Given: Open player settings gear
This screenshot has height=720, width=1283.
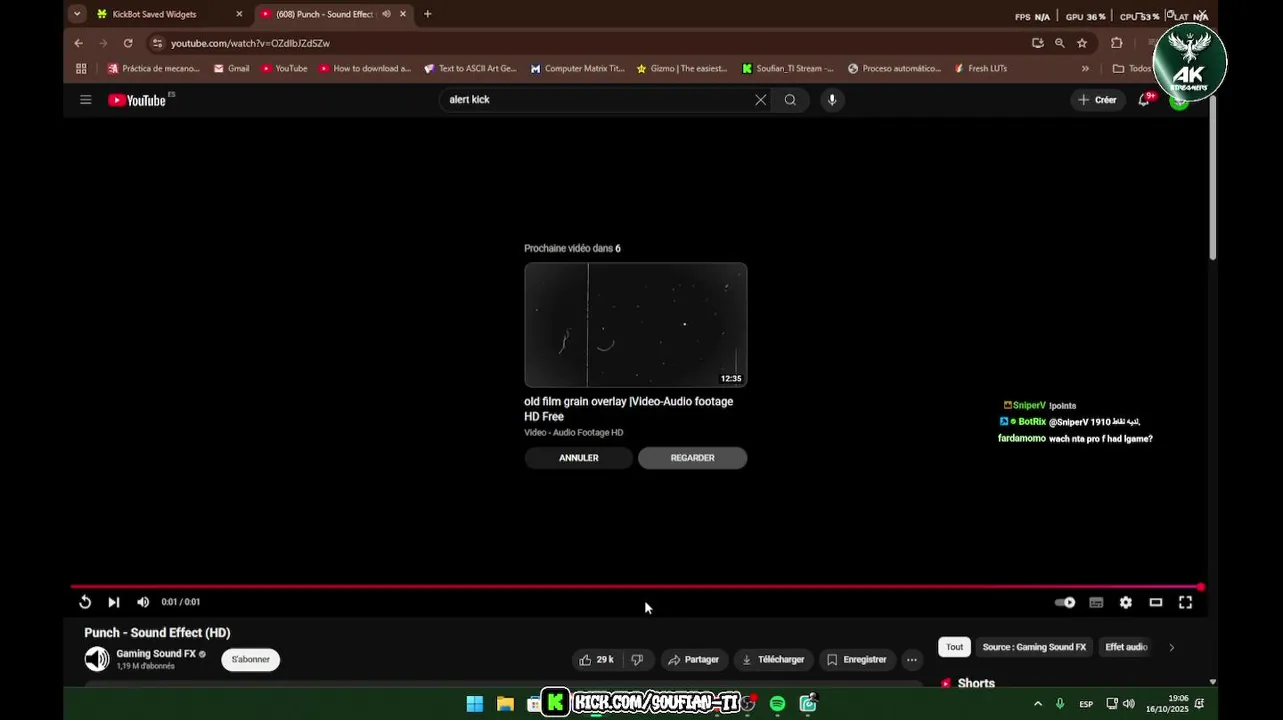Looking at the screenshot, I should tap(1126, 602).
